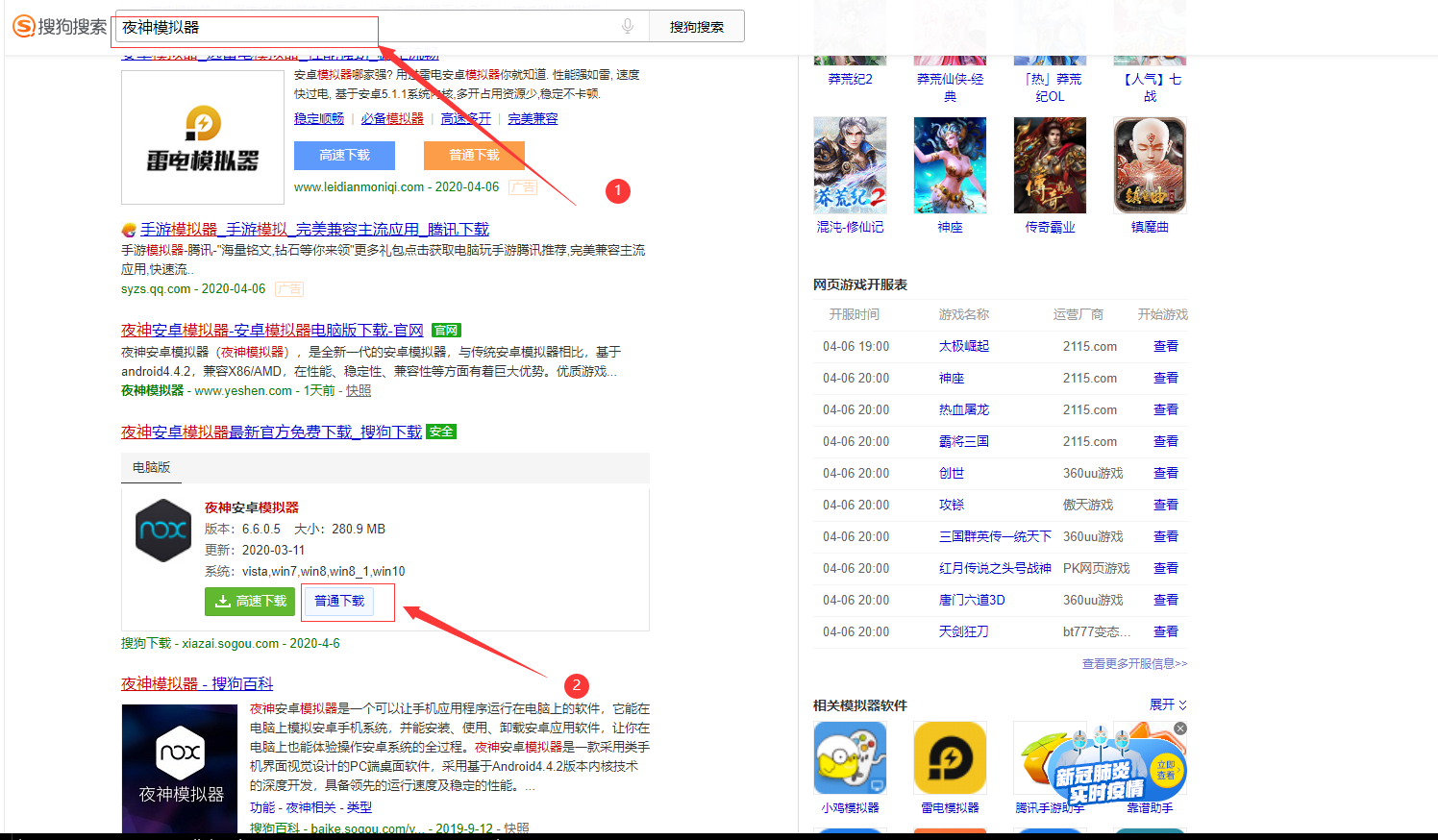This screenshot has width=1438, height=840.
Task: Click 查看 in the 太极崛起 row
Action: pos(1166,346)
